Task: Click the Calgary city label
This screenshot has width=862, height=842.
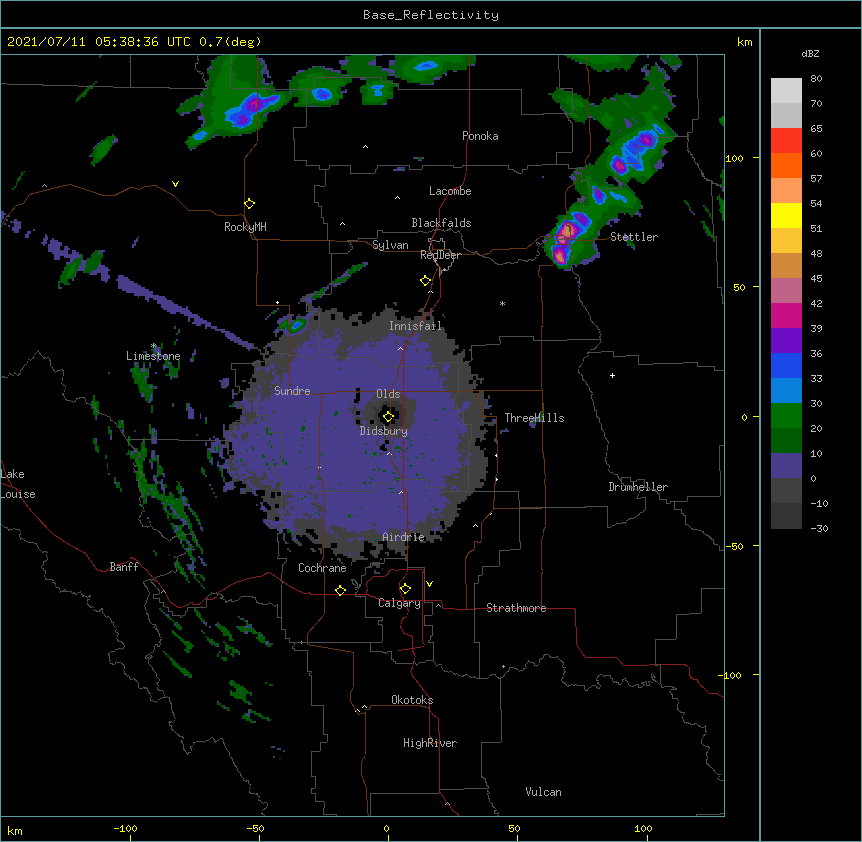Action: 399,603
